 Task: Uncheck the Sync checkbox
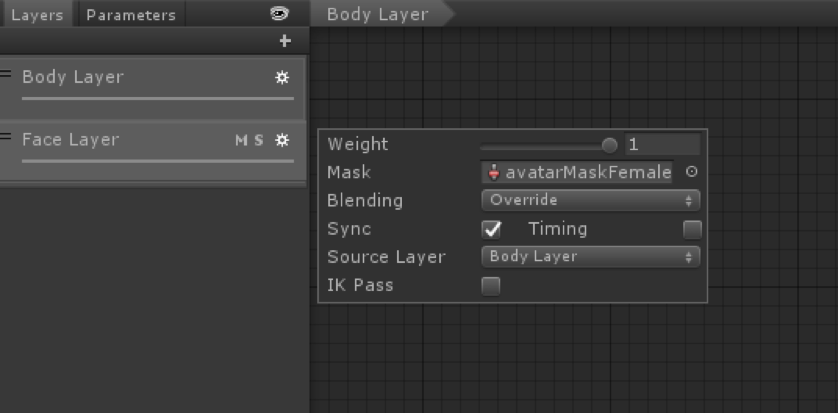coord(491,229)
